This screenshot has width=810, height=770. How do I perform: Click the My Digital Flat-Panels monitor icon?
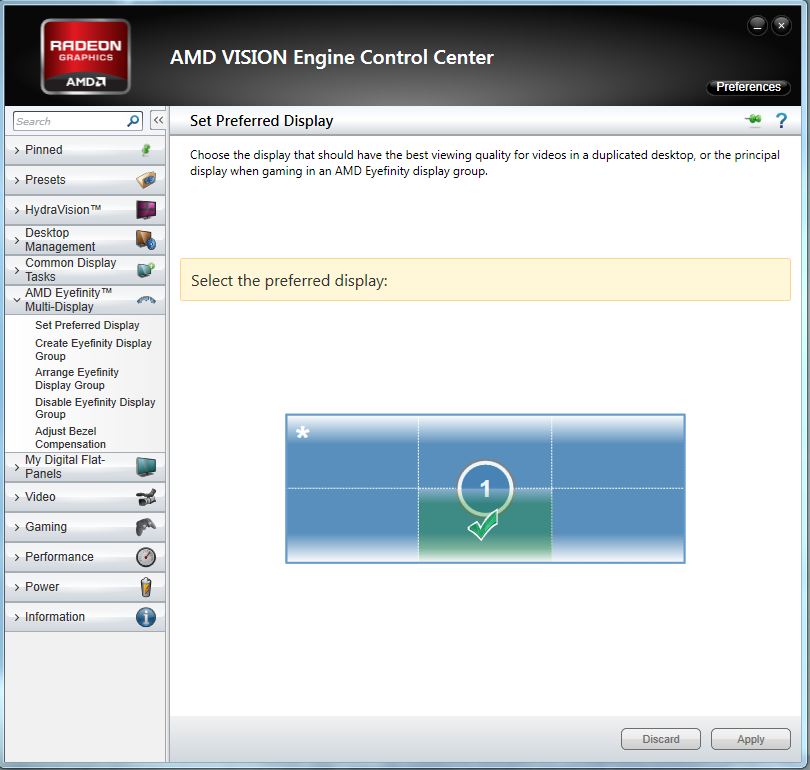tap(146, 466)
